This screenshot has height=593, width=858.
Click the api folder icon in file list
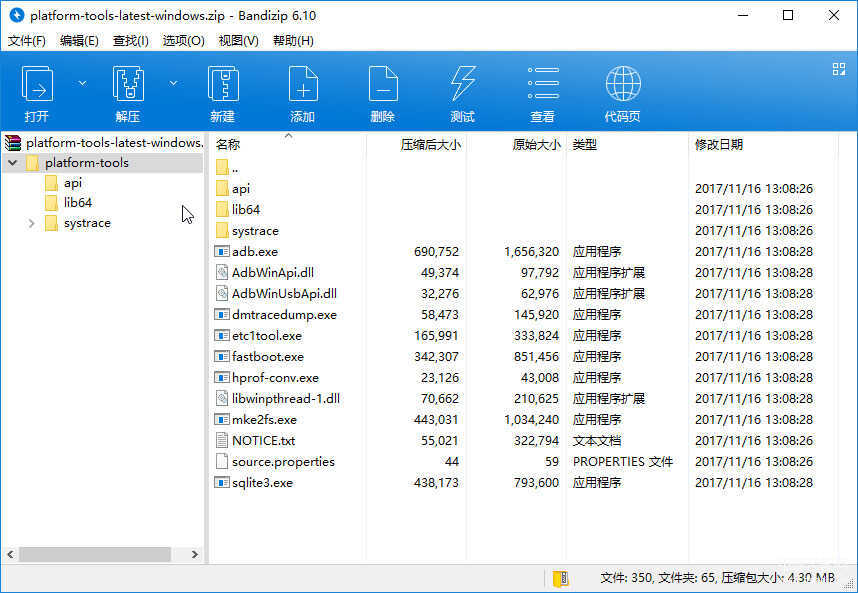222,189
